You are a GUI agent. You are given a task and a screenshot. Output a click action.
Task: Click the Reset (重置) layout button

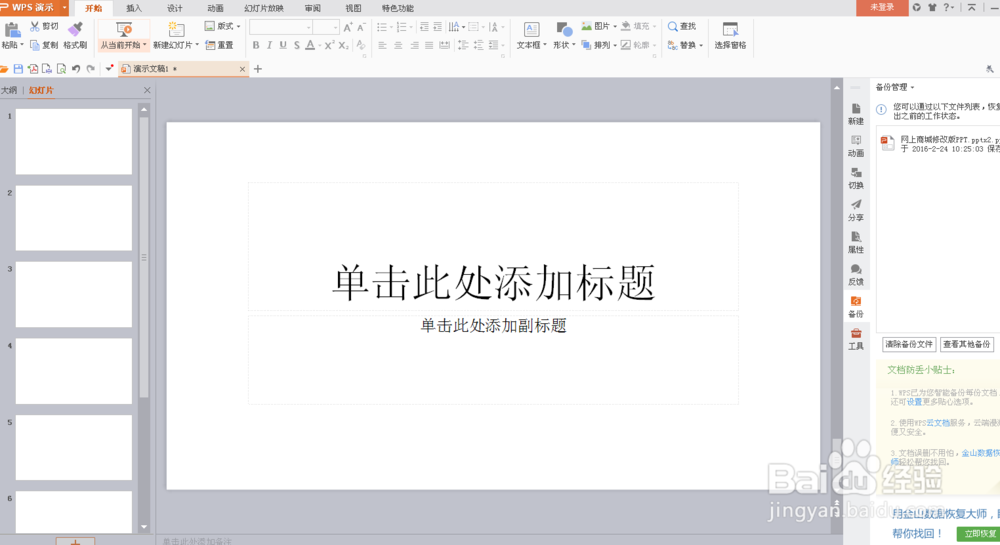pos(219,45)
